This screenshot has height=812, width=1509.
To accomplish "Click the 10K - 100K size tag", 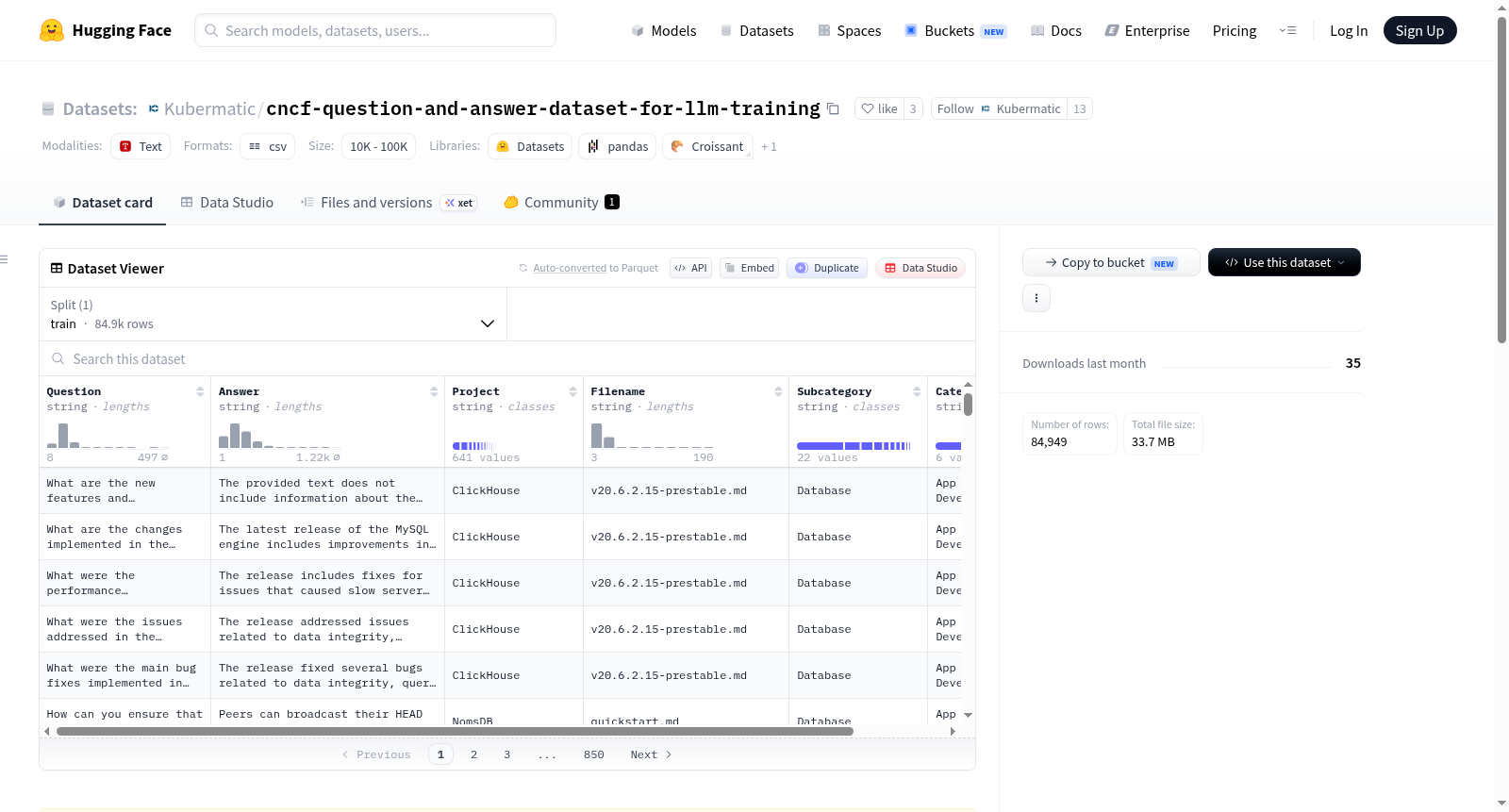I will pos(379,146).
